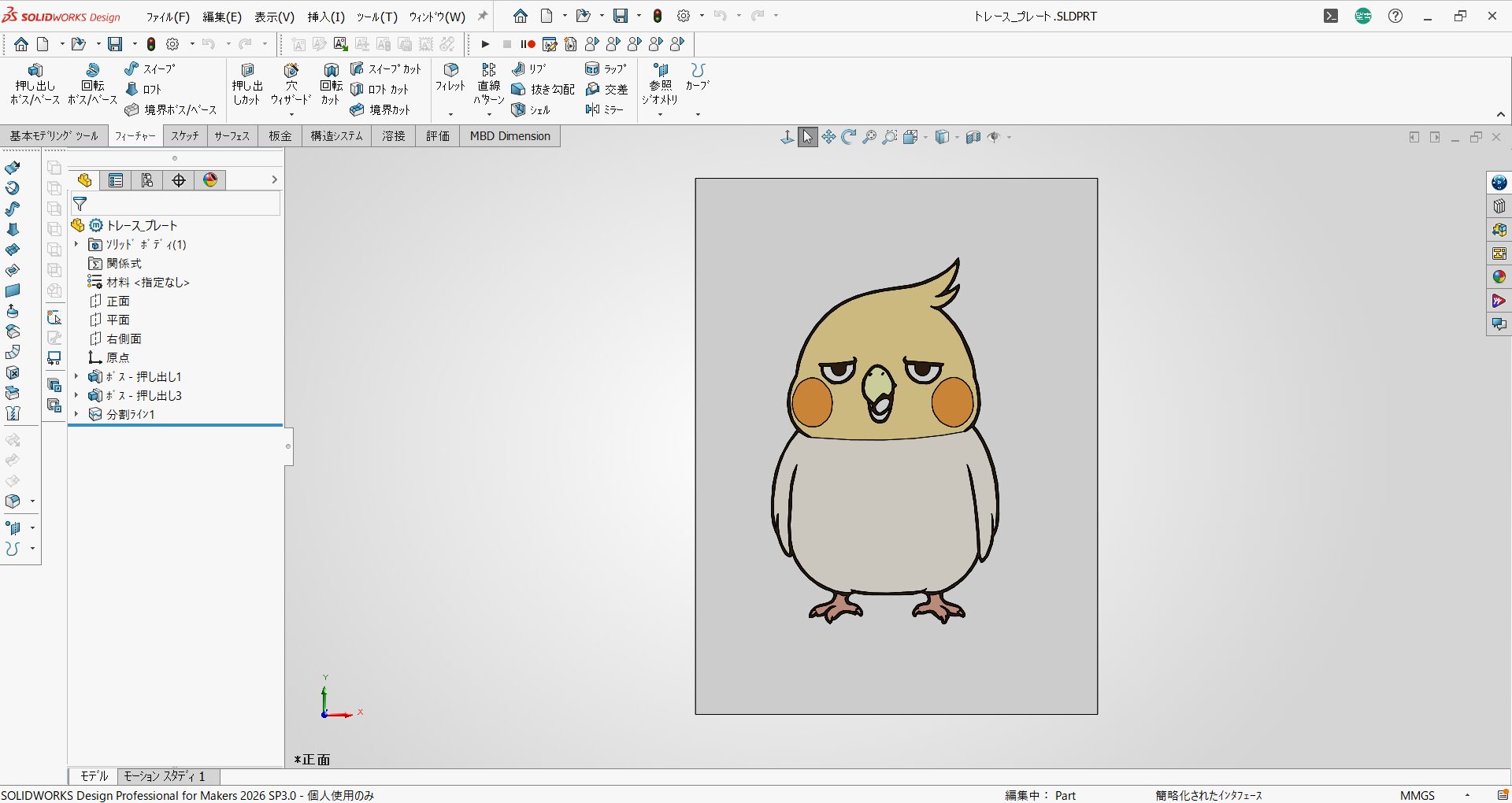Select the 回転ボス/ベース revolve tool
This screenshot has width=1512, height=803.
[92, 83]
